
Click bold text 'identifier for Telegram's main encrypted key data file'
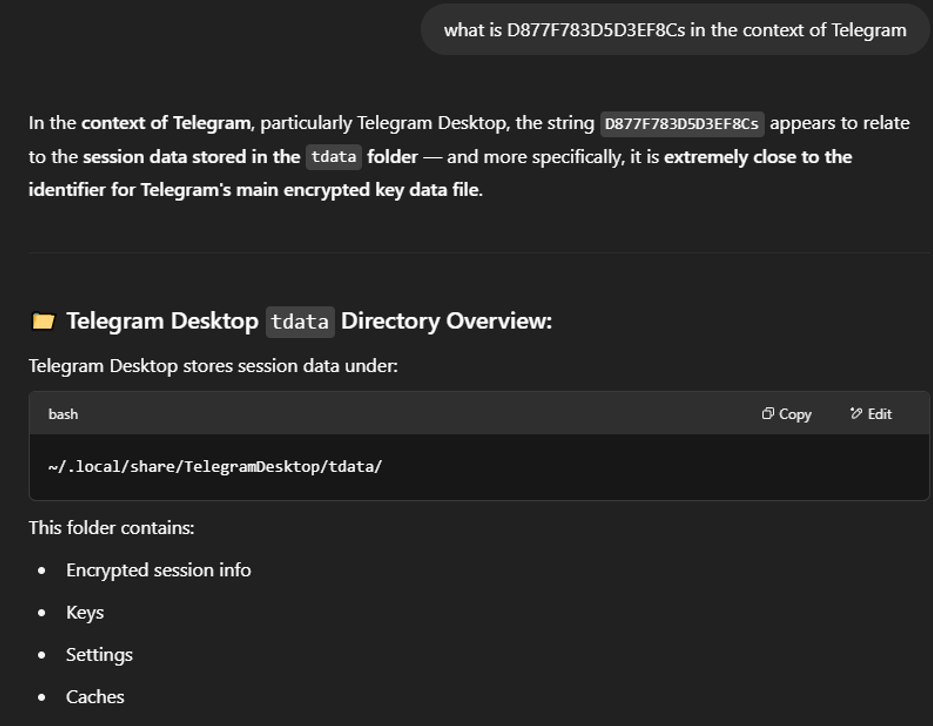[x=254, y=190]
